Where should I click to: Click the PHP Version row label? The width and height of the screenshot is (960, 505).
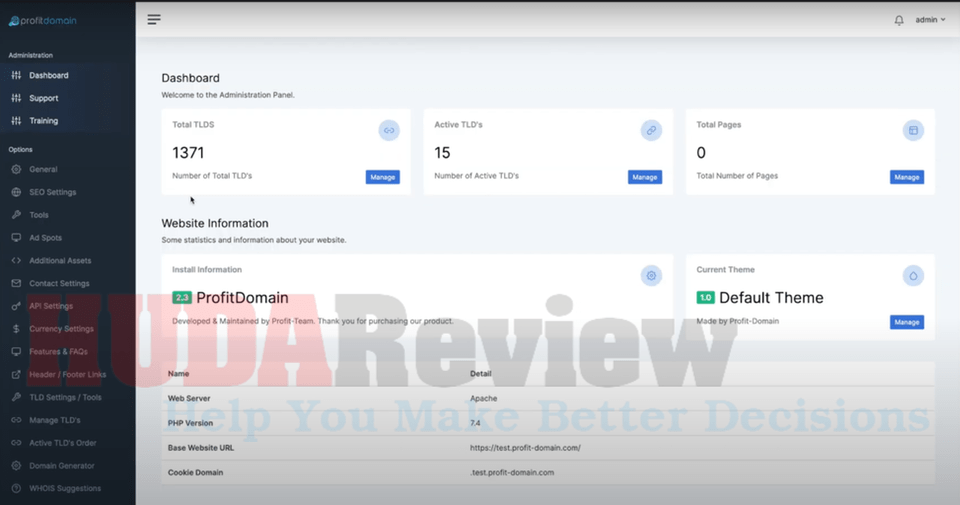(x=190, y=423)
